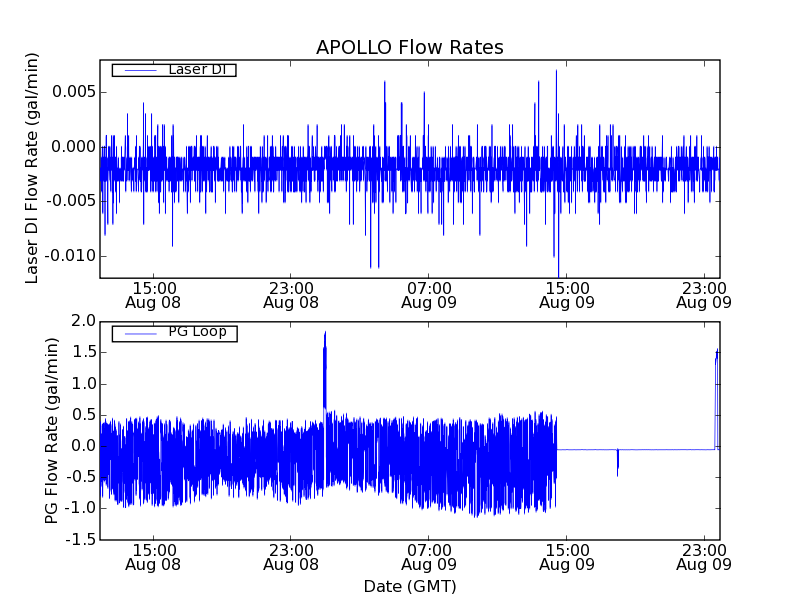
Task: Click the -0.005 tick label on top plot
Action: pyautogui.click(x=71, y=201)
